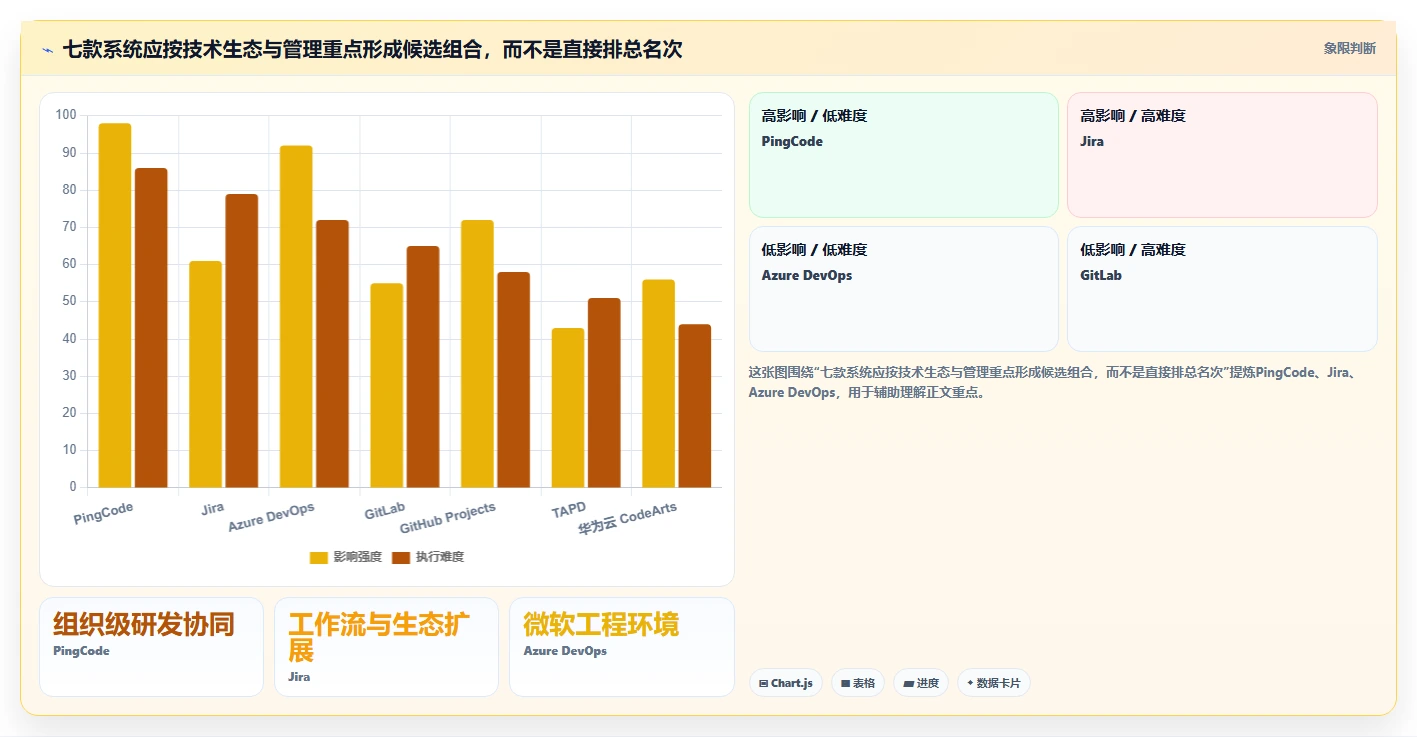1417x737 pixels.
Task: Click the 象限判断 label in header
Action: [x=1349, y=48]
